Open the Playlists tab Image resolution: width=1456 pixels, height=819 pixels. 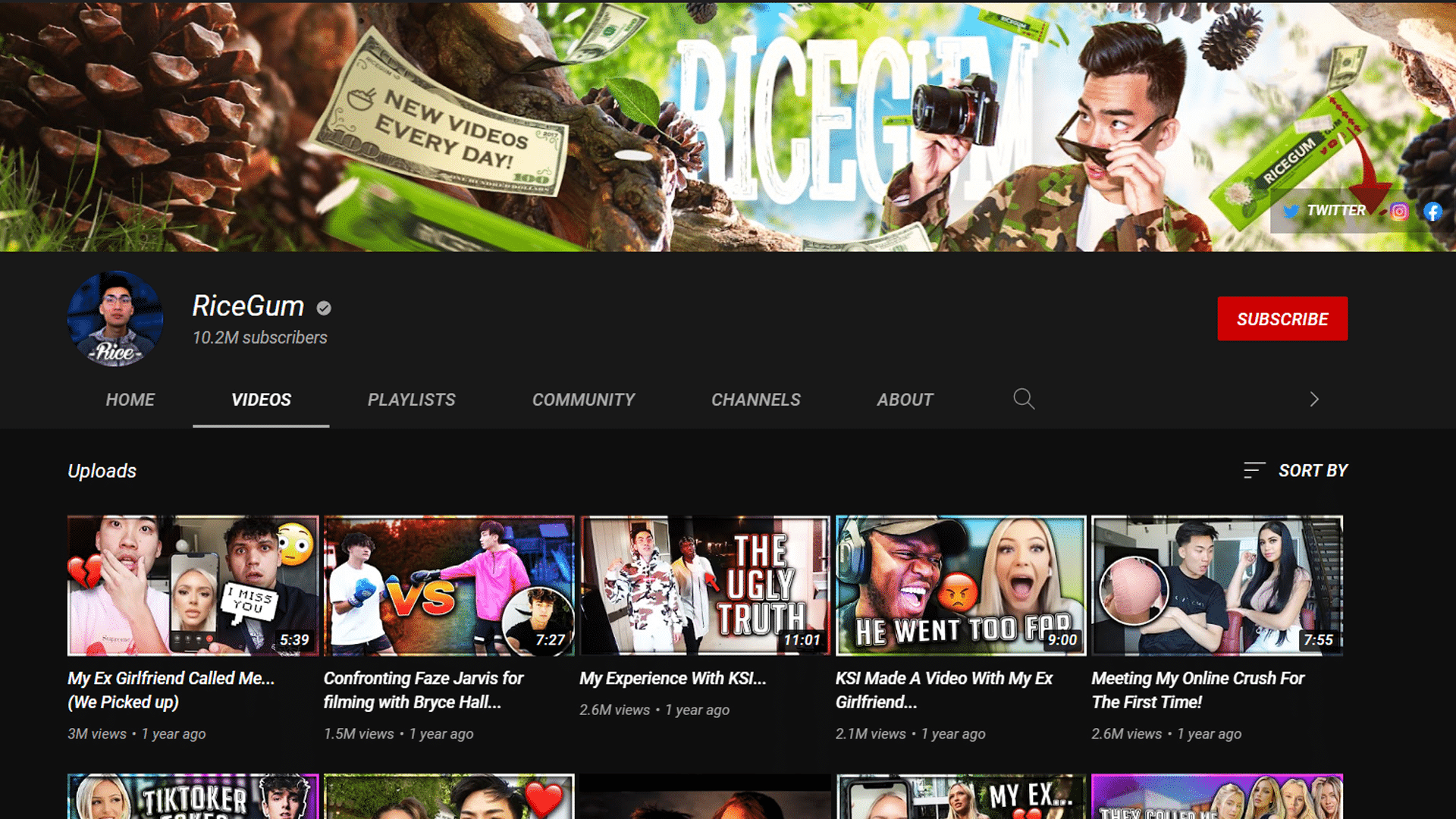(x=412, y=400)
